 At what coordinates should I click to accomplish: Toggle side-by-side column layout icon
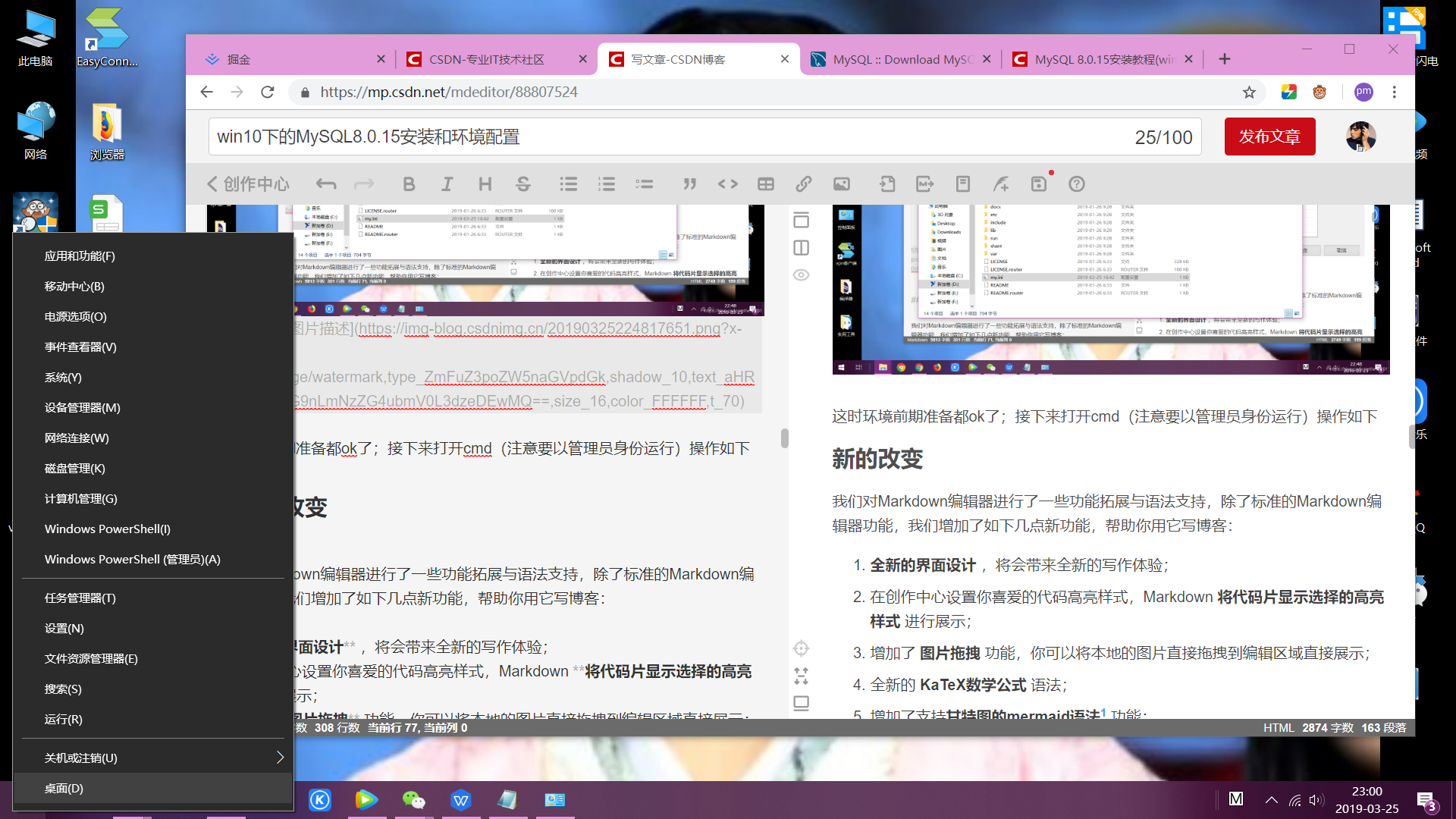click(802, 248)
